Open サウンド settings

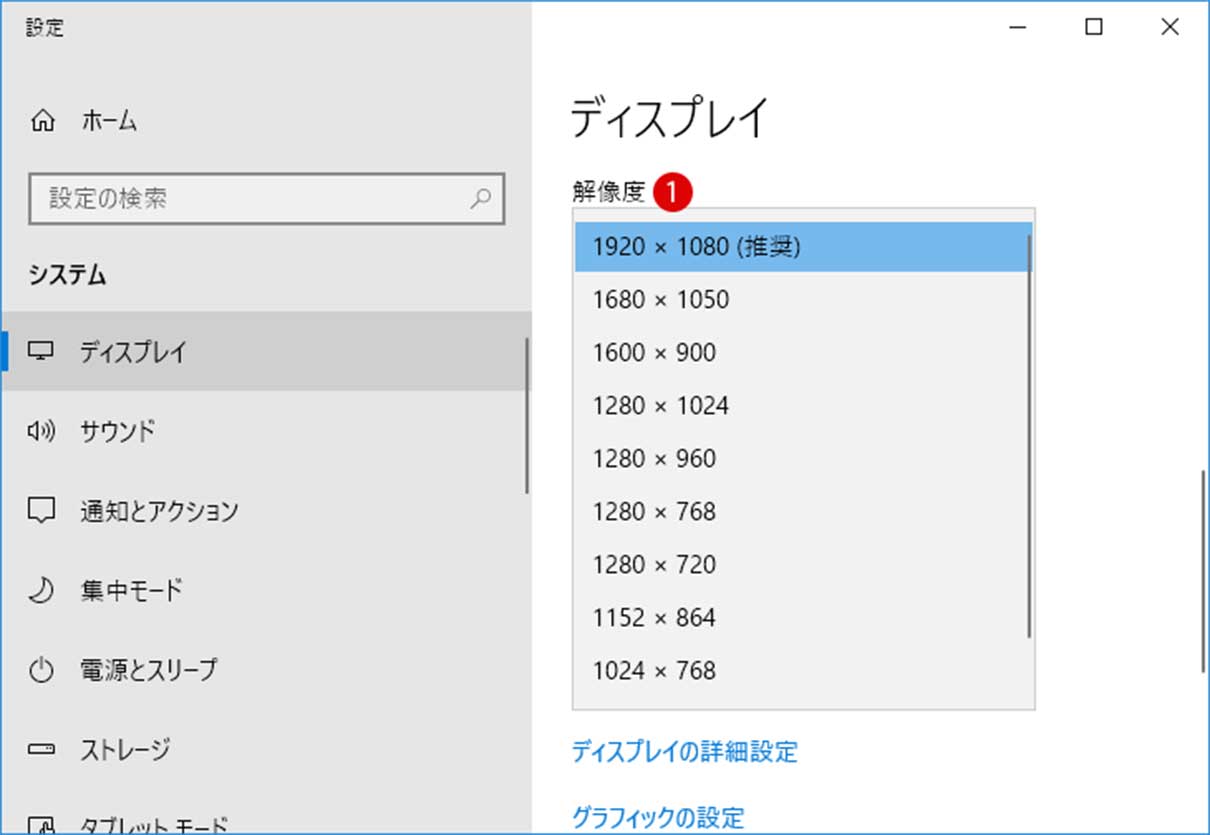pos(264,431)
